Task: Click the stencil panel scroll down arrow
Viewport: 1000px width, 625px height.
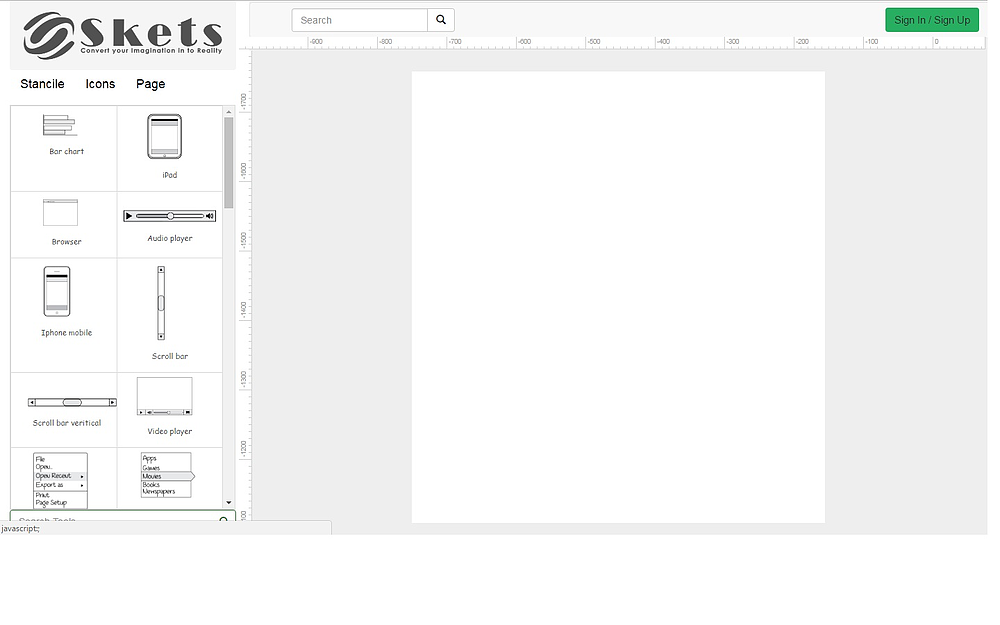Action: (x=229, y=503)
